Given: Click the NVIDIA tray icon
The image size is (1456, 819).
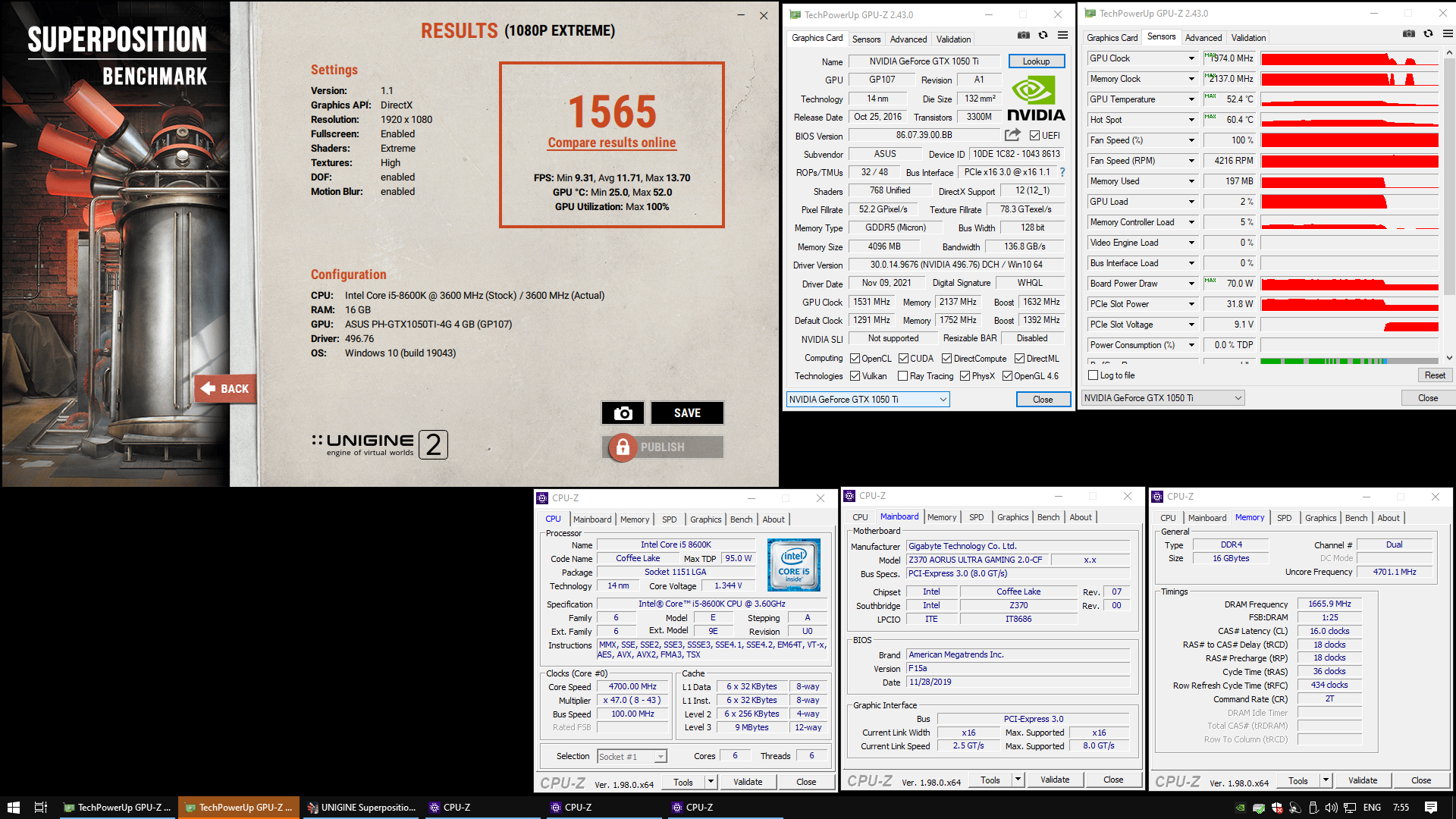Looking at the screenshot, I should pyautogui.click(x=1240, y=808).
